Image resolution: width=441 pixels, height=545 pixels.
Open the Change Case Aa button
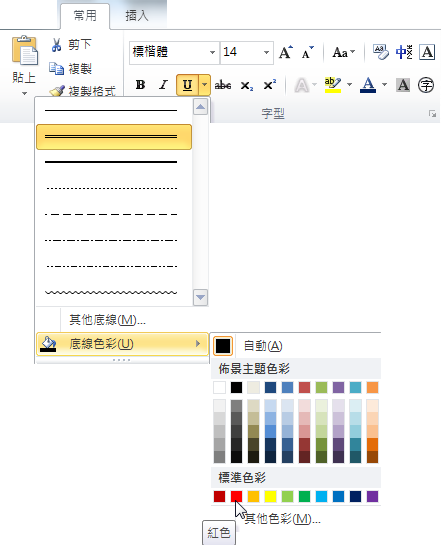[343, 52]
